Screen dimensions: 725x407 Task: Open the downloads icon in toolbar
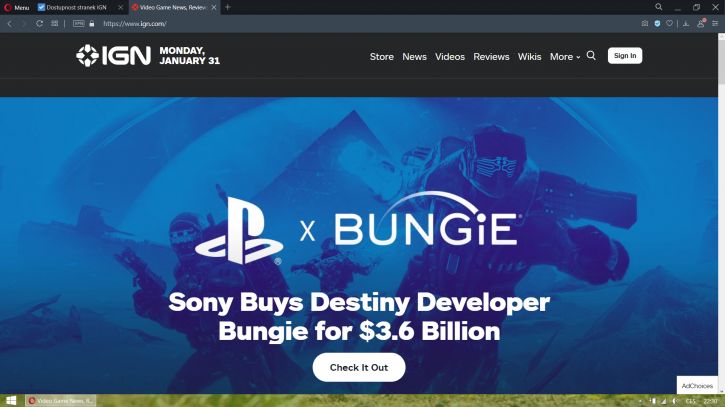tap(686, 24)
